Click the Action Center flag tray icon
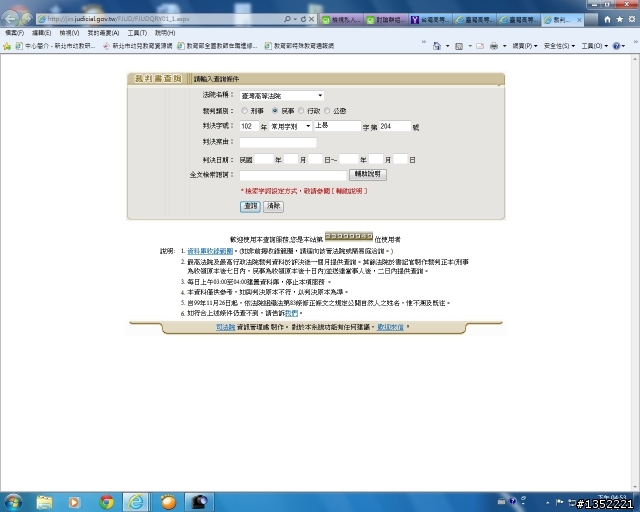 point(560,502)
